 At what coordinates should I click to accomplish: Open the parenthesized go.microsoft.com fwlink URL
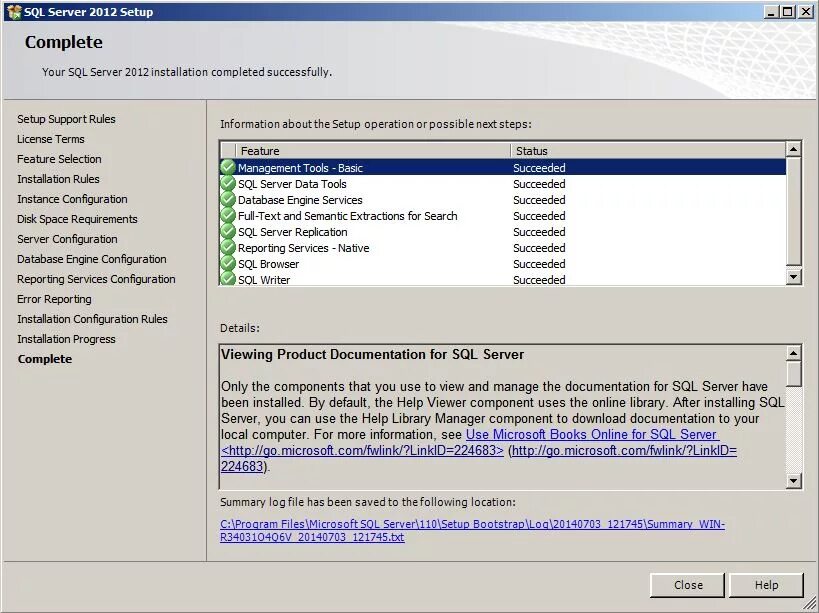tap(624, 450)
